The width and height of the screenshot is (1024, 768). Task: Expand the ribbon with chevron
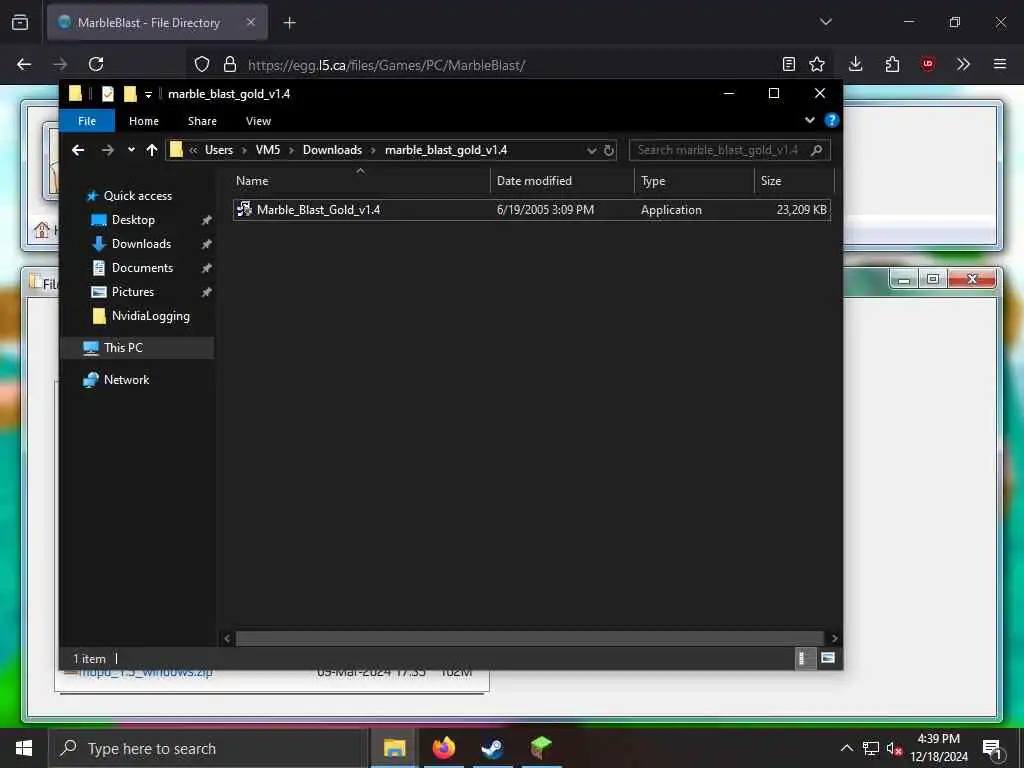810,120
